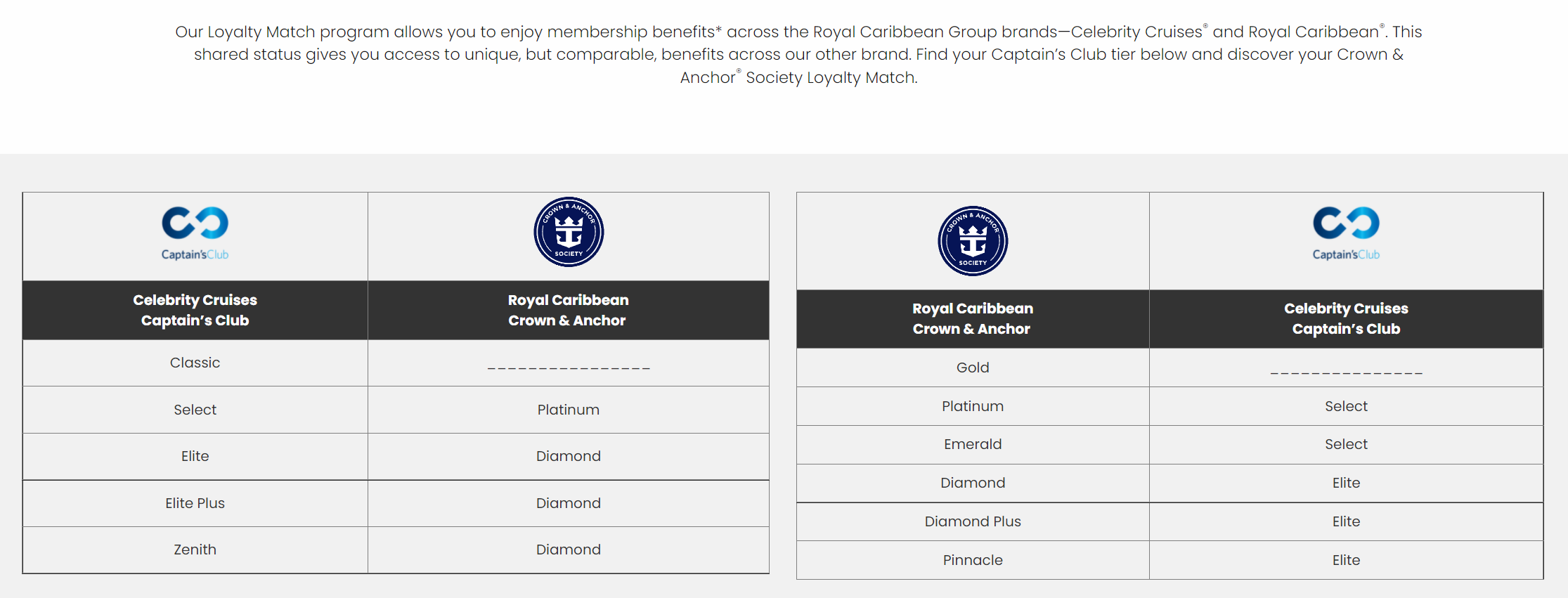Select the Royal Caribbean Crown & Anchor header in right table
Image resolution: width=1568 pixels, height=598 pixels.
click(973, 319)
